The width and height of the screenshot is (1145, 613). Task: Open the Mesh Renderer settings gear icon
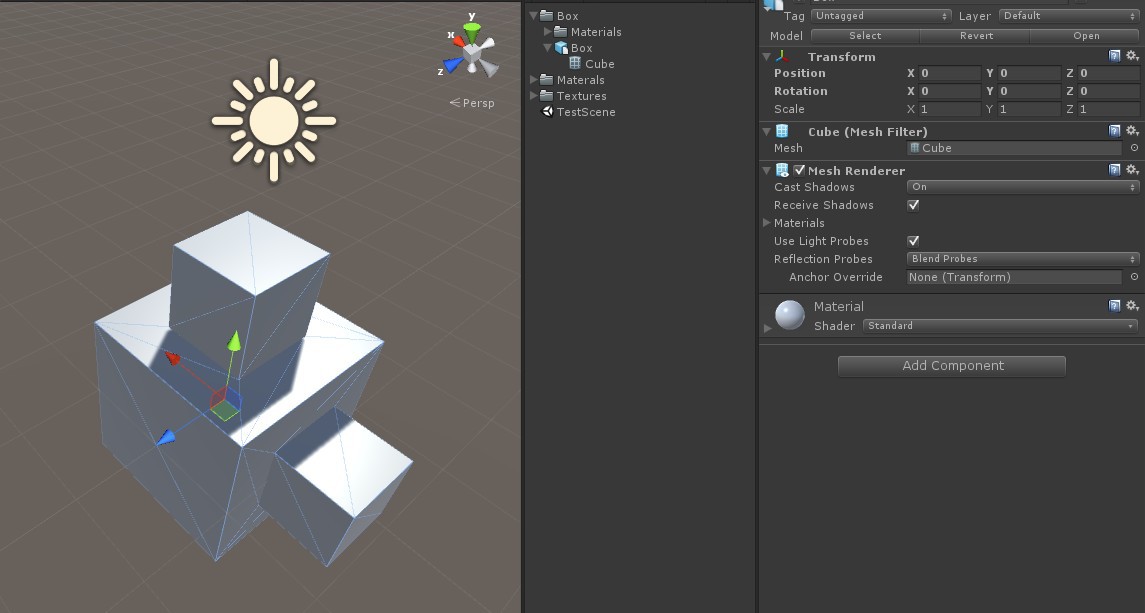pos(1132,170)
